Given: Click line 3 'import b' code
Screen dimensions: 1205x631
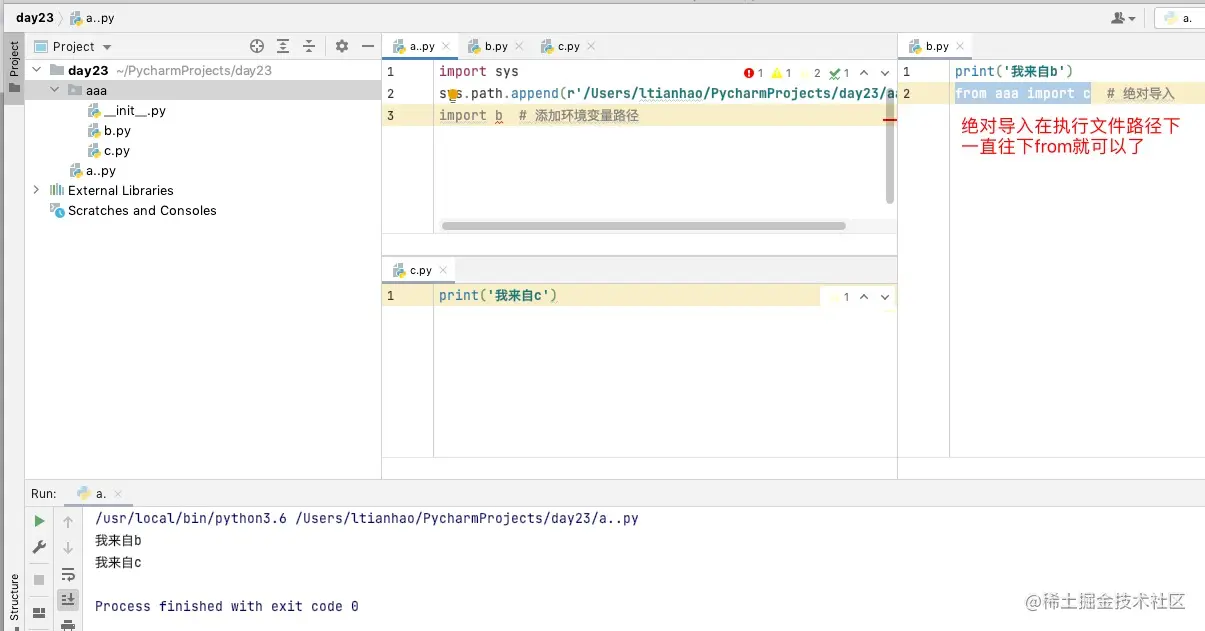Looking at the screenshot, I should click(470, 116).
